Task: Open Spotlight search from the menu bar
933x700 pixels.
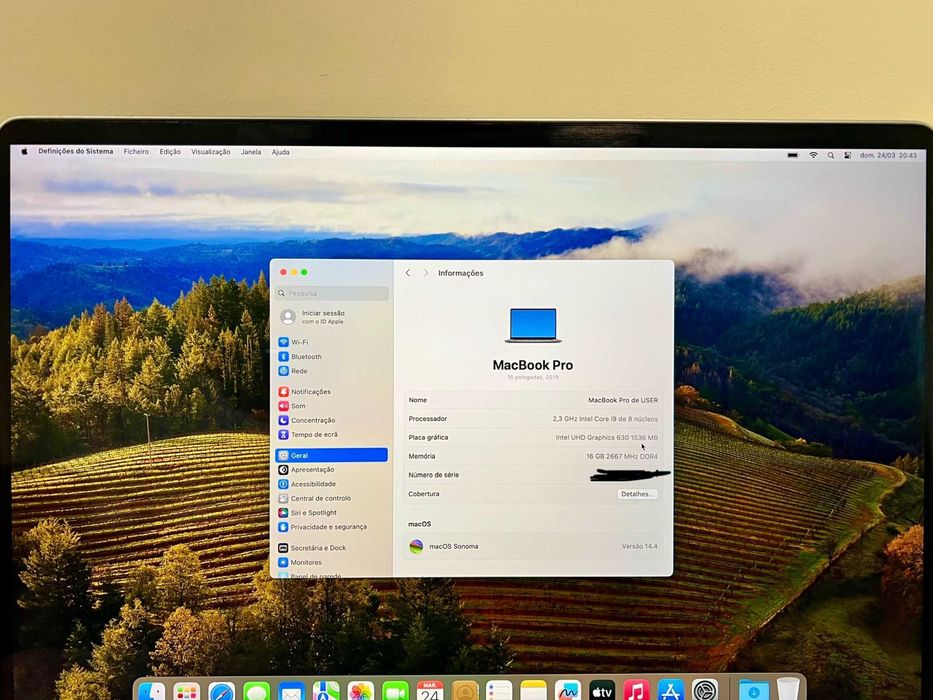Action: tap(831, 155)
